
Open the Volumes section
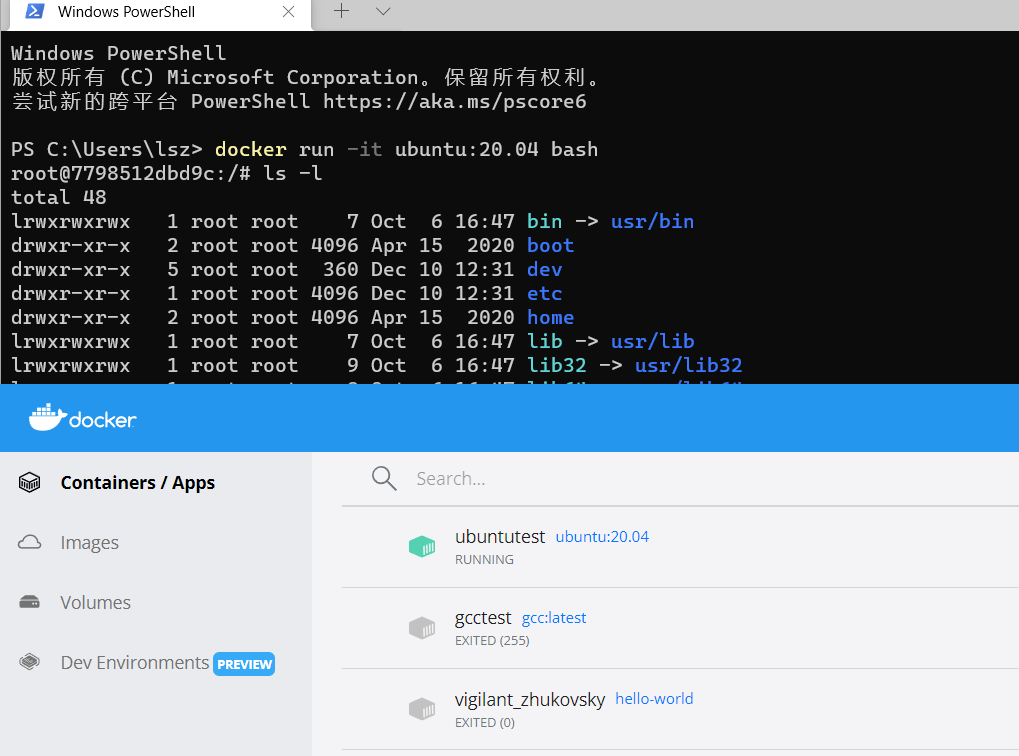coord(96,602)
